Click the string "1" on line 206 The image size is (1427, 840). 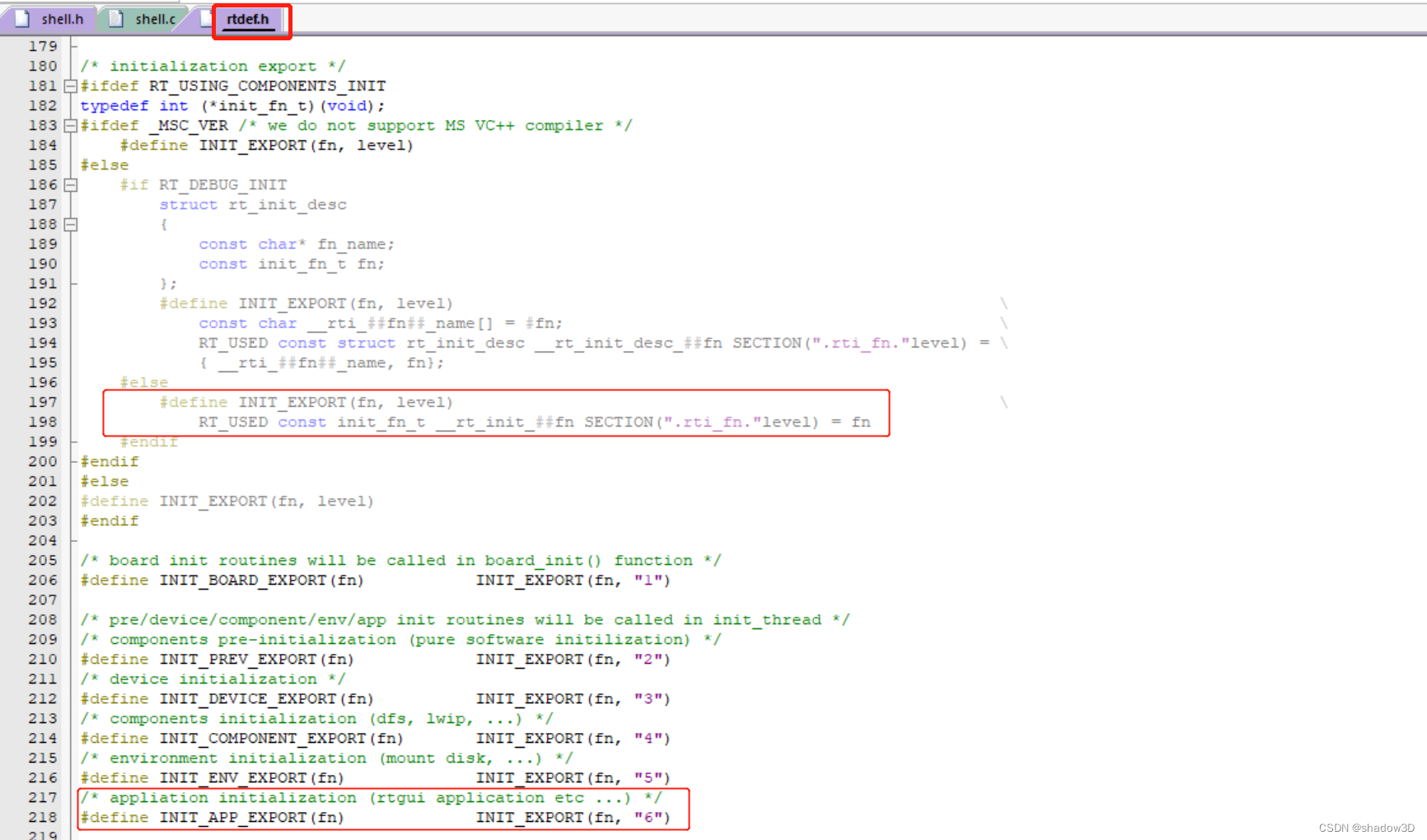(x=648, y=580)
